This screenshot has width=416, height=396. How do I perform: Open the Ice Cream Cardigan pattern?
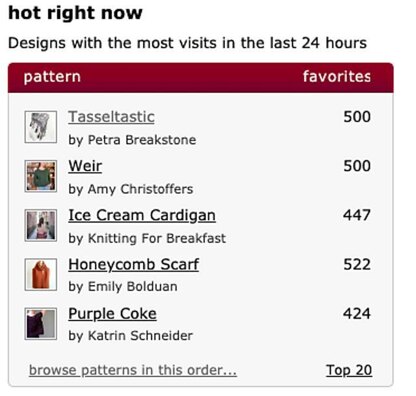pyautogui.click(x=142, y=215)
